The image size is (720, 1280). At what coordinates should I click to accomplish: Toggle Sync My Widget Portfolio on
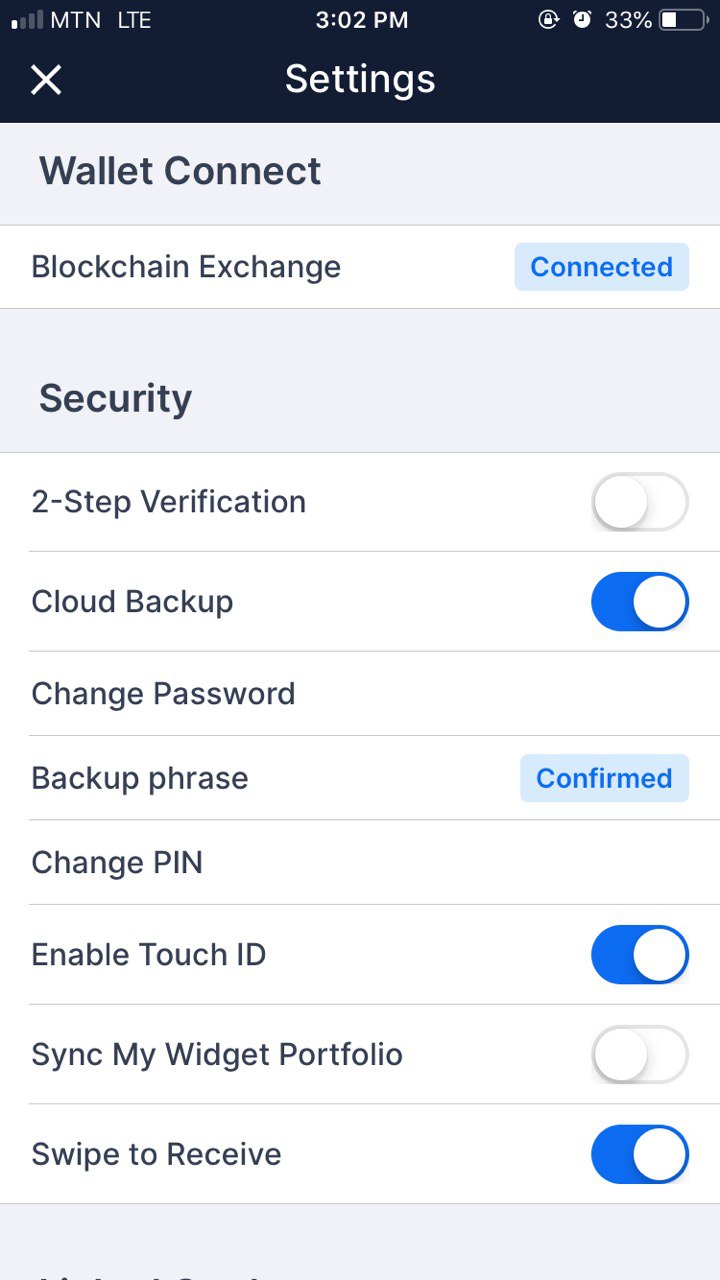point(639,1054)
